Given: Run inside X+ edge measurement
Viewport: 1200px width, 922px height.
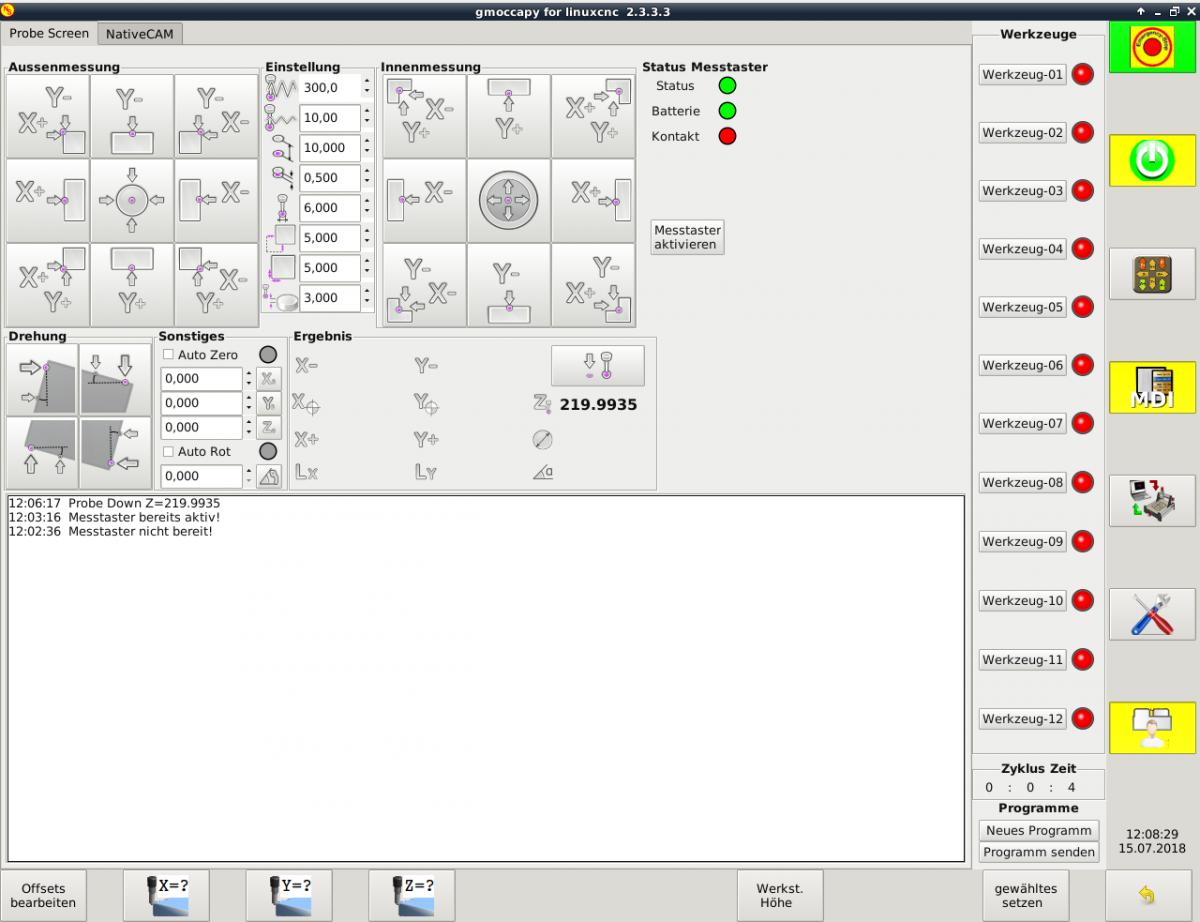Looking at the screenshot, I should (x=593, y=200).
